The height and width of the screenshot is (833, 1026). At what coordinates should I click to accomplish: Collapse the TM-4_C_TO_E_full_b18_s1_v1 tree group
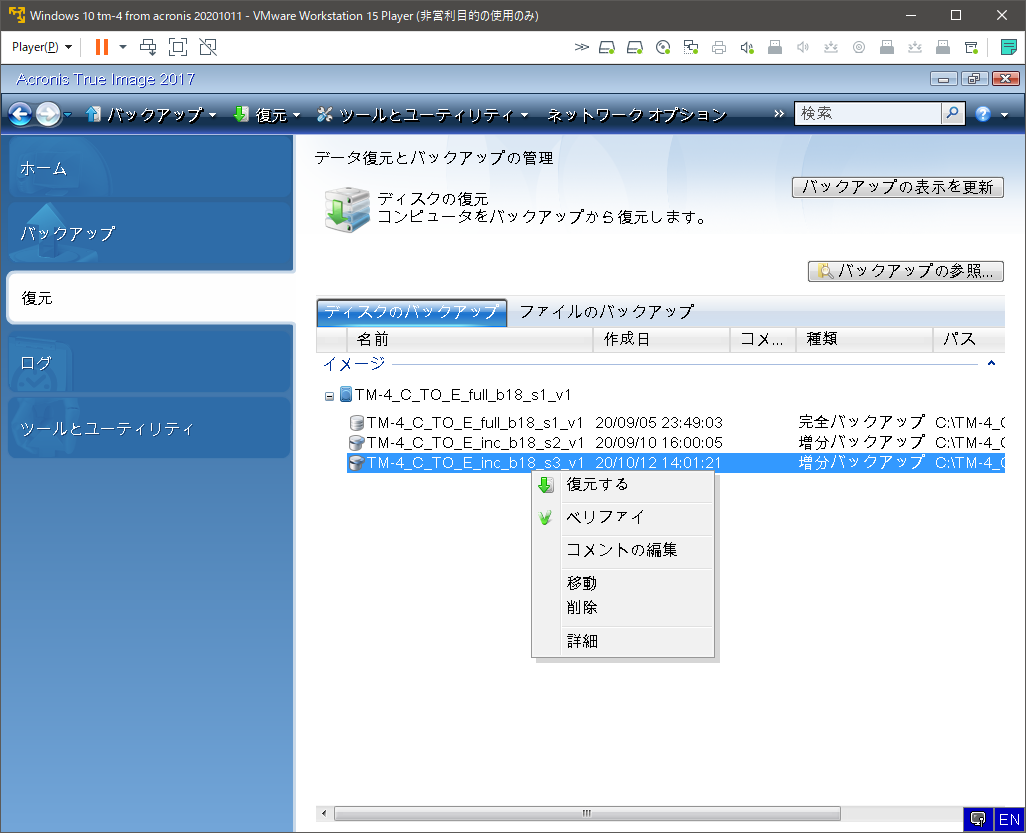pos(329,396)
